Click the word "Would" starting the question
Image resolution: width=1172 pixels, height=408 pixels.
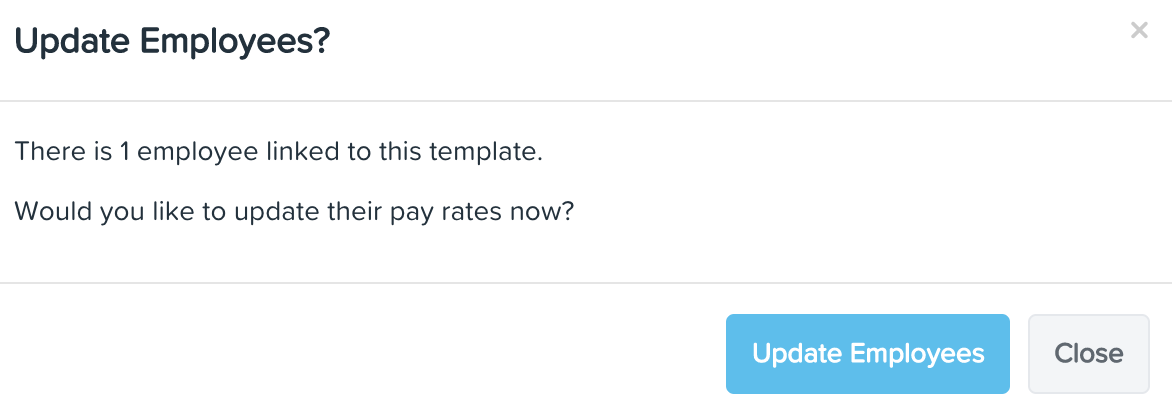pyautogui.click(x=46, y=212)
